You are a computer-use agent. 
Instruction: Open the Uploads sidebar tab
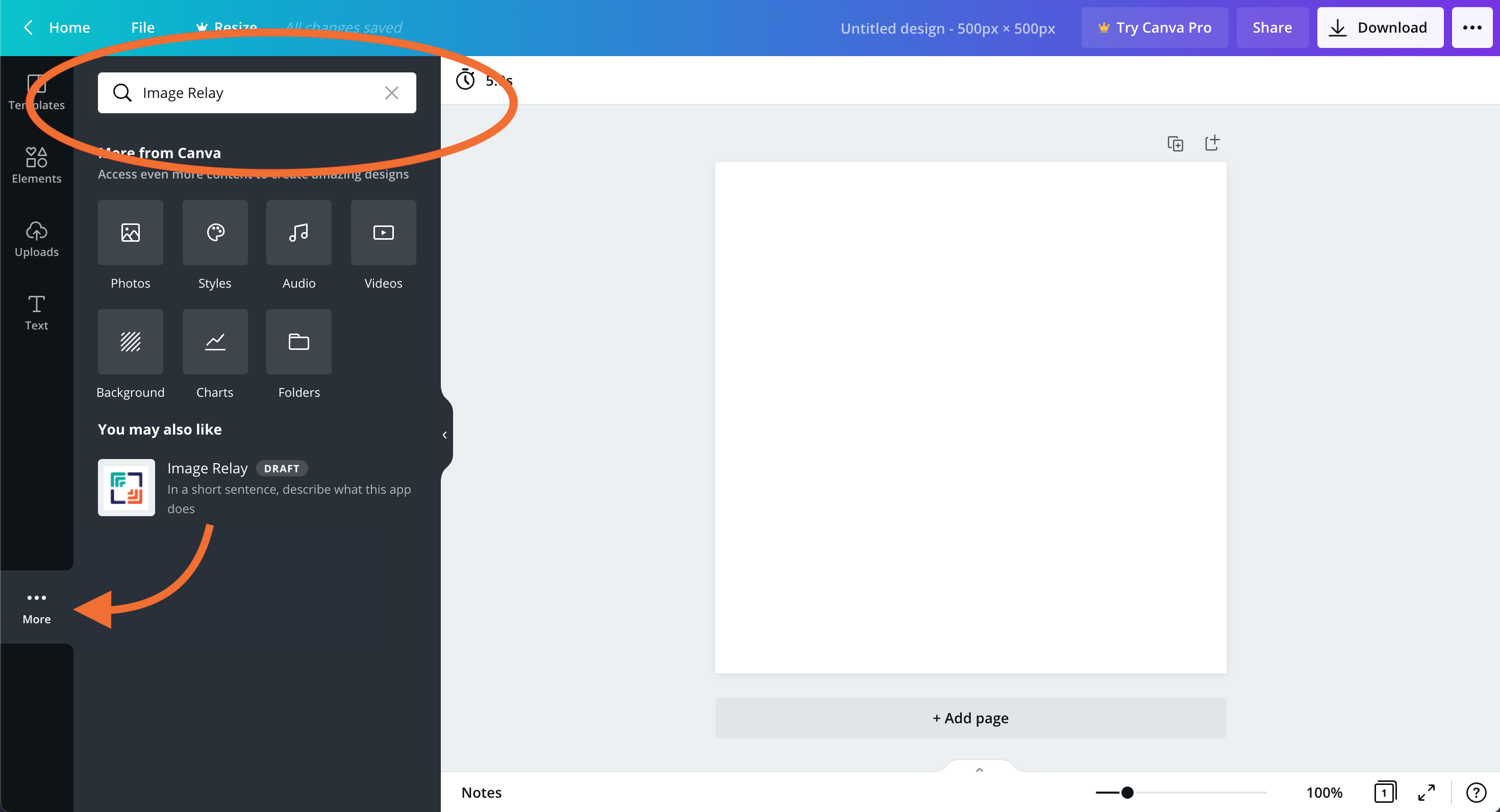click(x=36, y=239)
